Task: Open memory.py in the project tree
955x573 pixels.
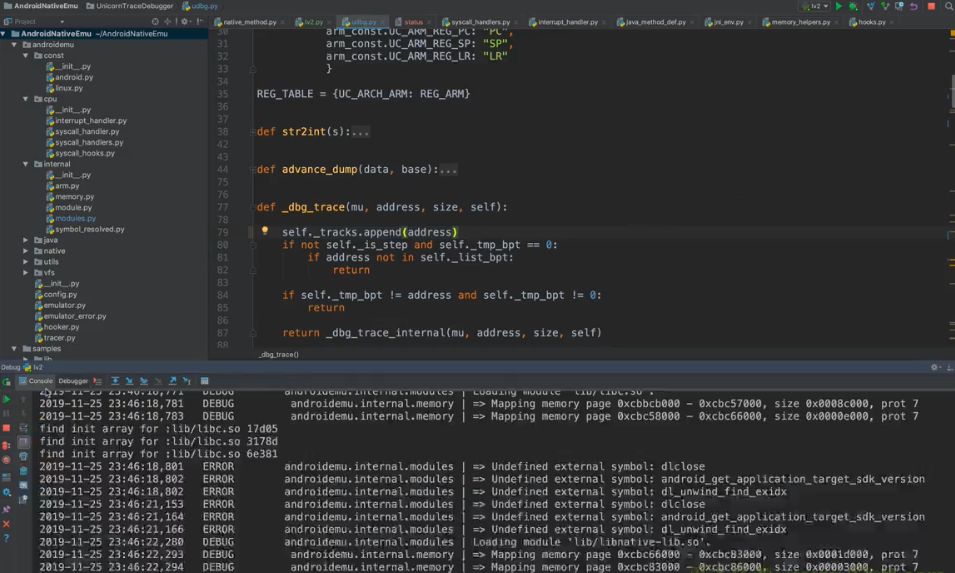Action: pyautogui.click(x=74, y=197)
